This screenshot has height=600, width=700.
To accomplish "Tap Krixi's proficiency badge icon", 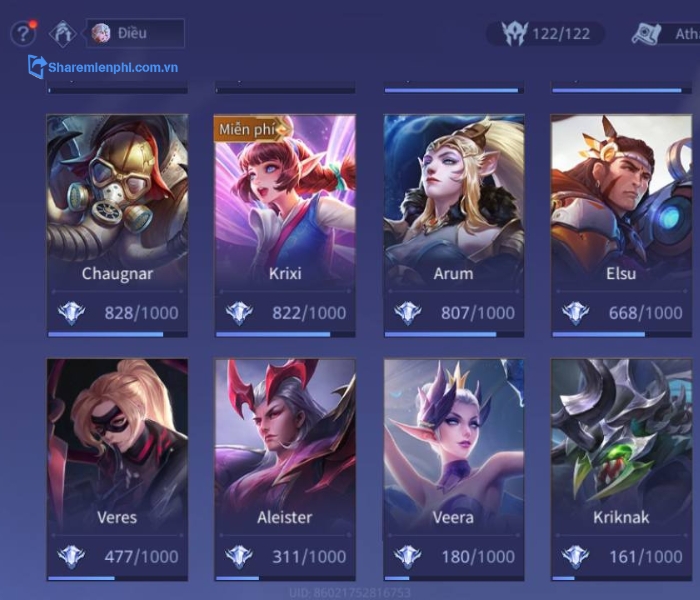I will tap(239, 312).
